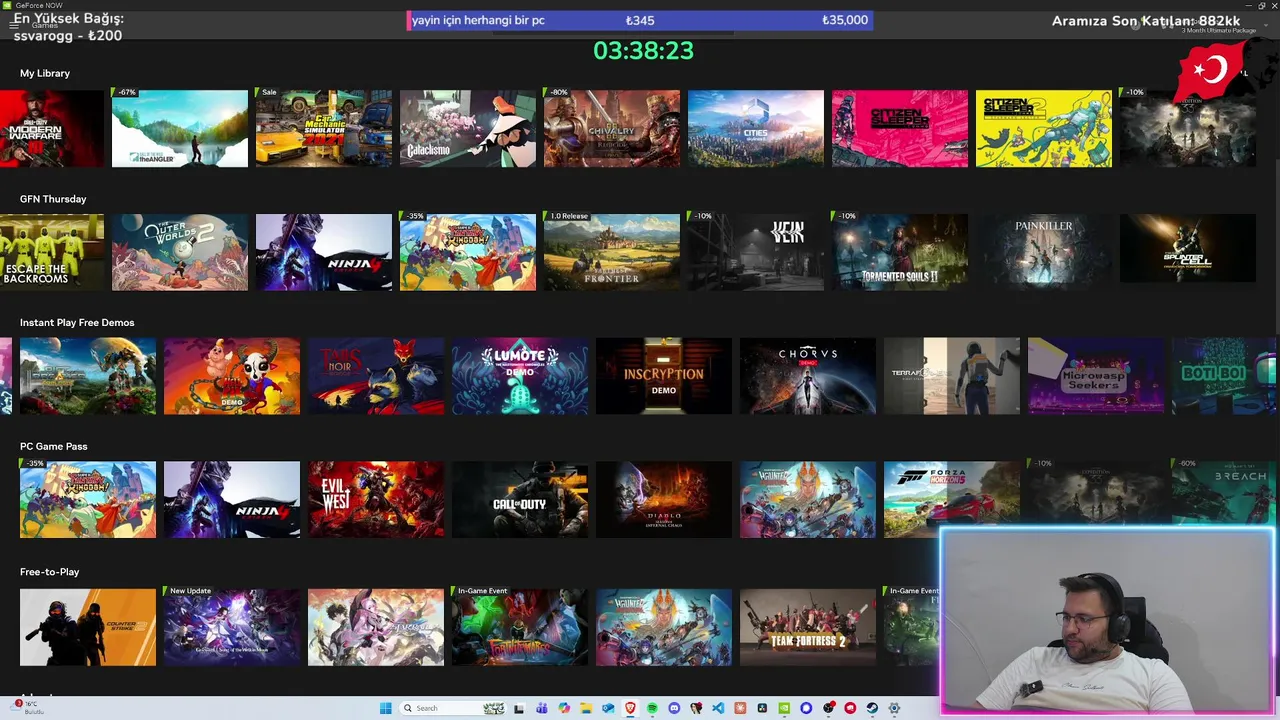Open File Explorer from the taskbar

pos(586,708)
